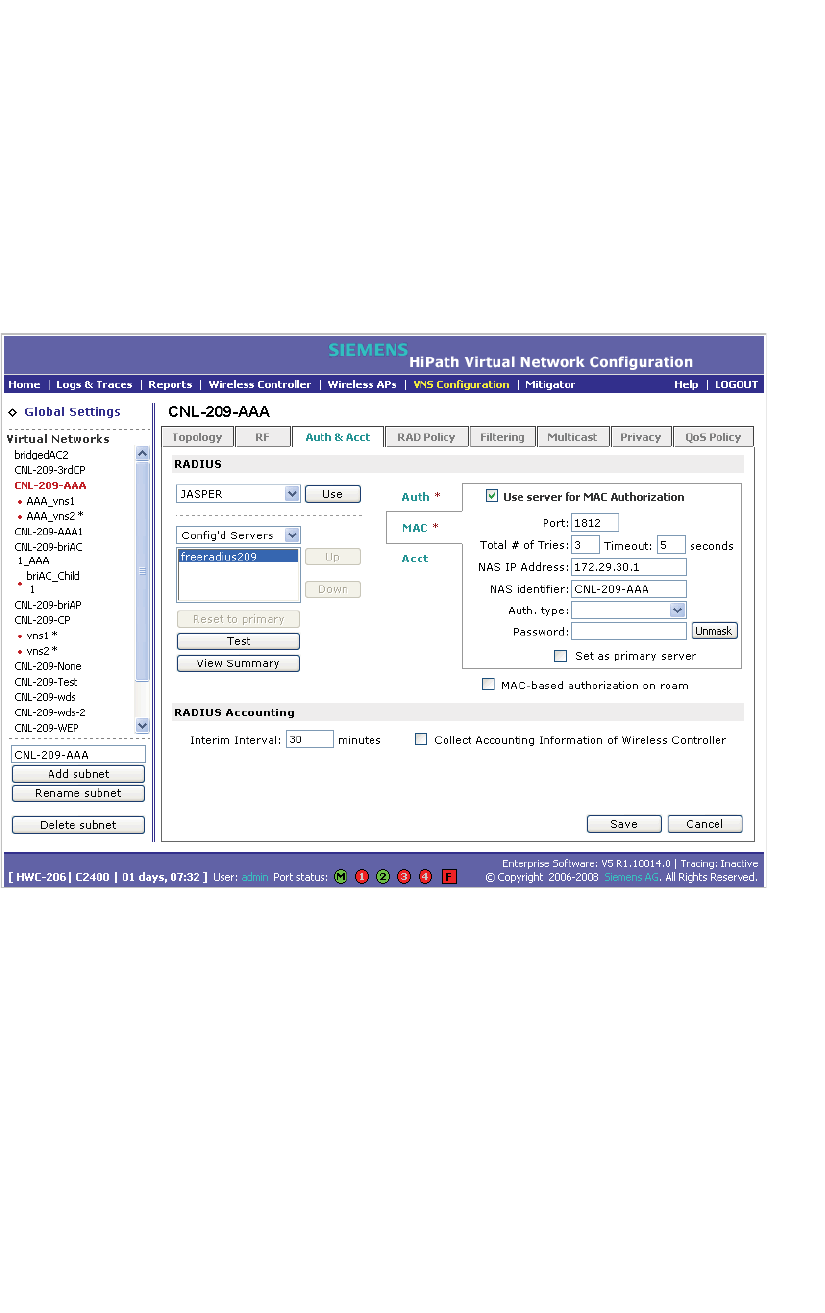Select CNL-209-WEP virtual network

(46, 728)
